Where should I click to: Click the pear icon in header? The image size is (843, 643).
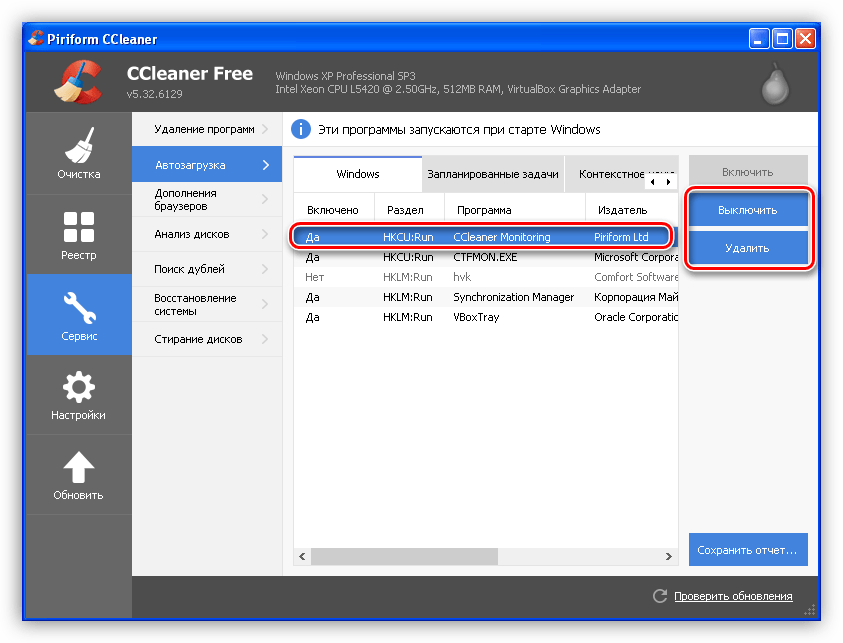pos(774,84)
